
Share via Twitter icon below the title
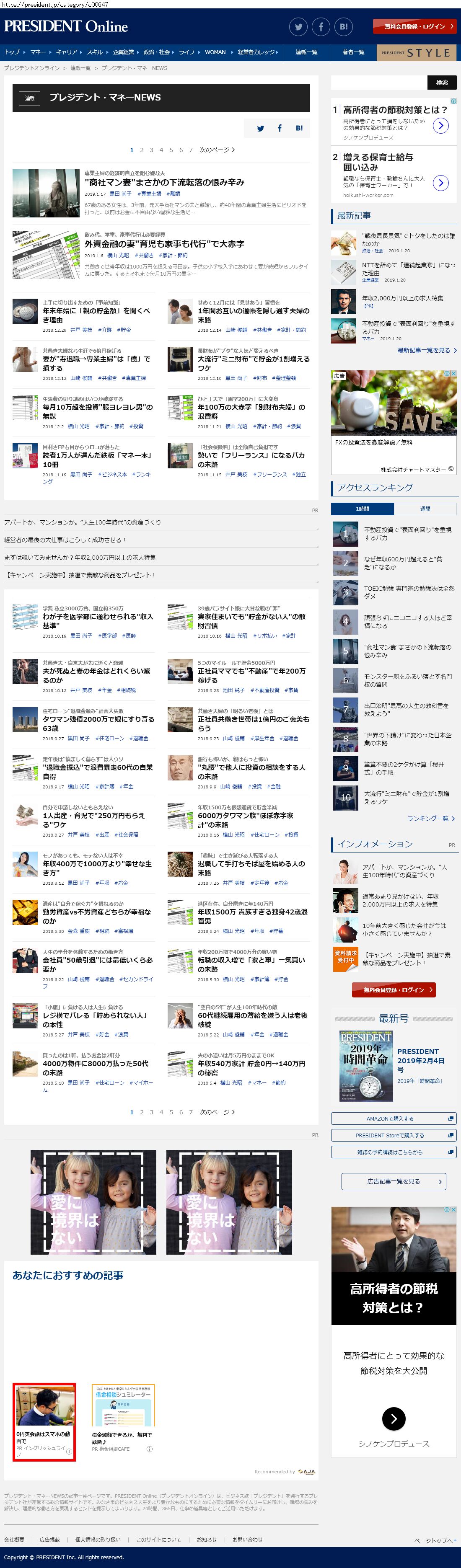[261, 129]
